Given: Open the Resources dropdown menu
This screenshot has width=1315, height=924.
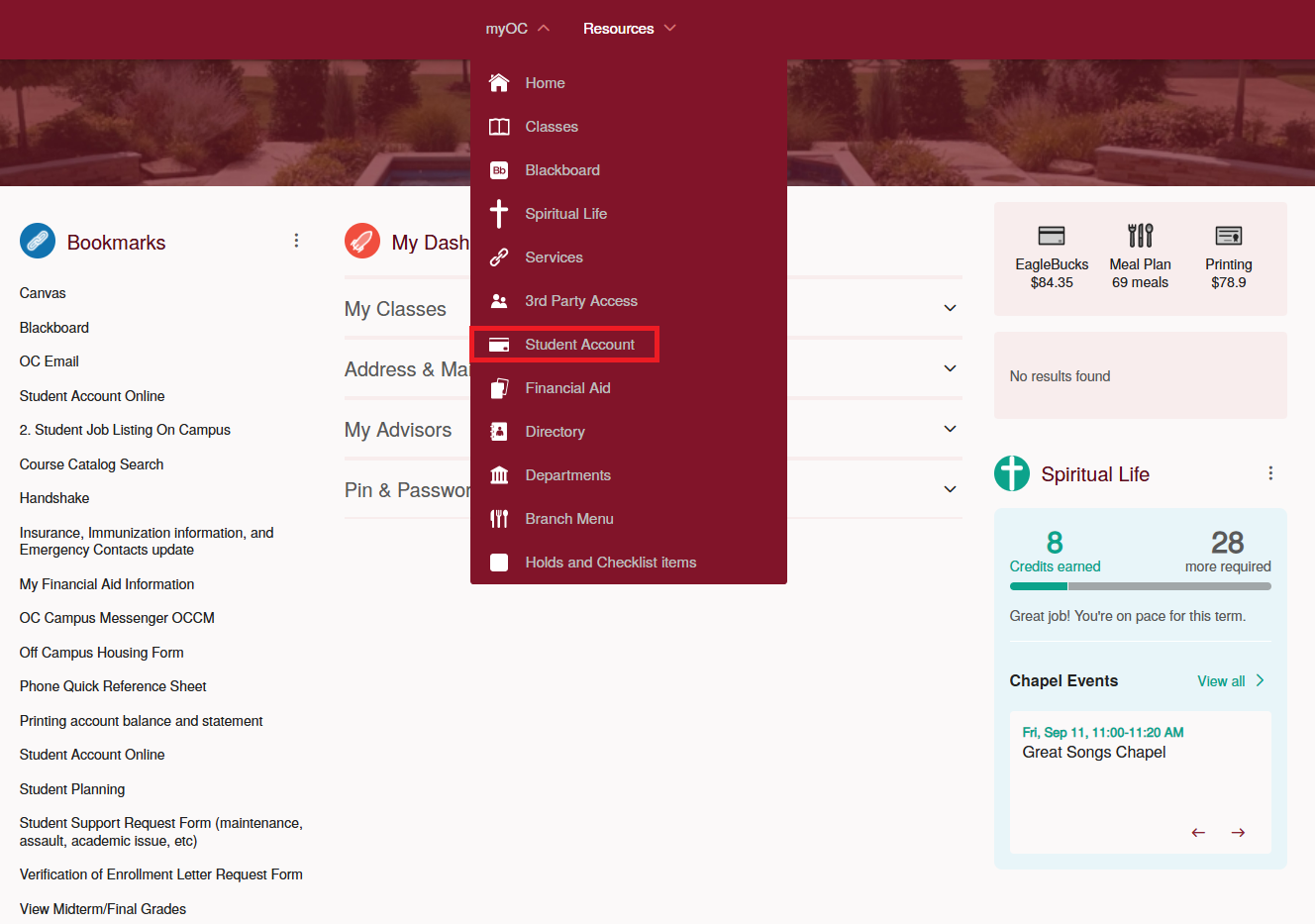Looking at the screenshot, I should coord(630,29).
